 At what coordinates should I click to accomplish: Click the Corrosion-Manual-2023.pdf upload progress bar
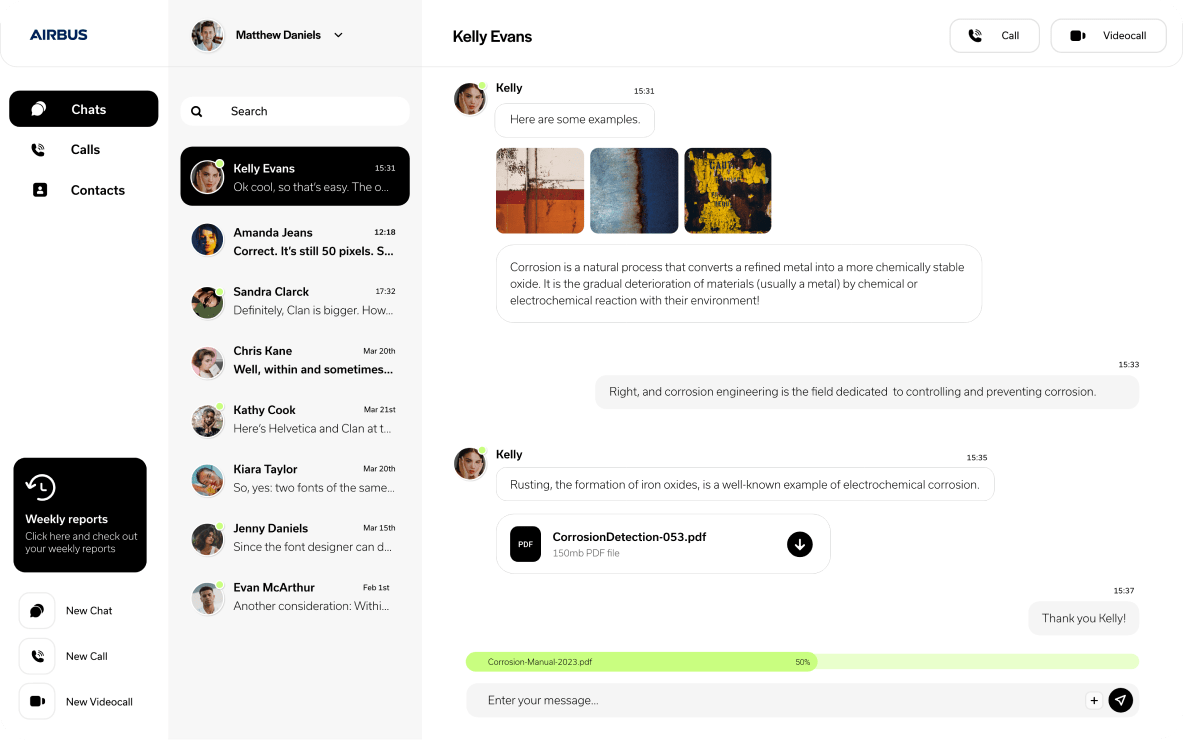(802, 662)
